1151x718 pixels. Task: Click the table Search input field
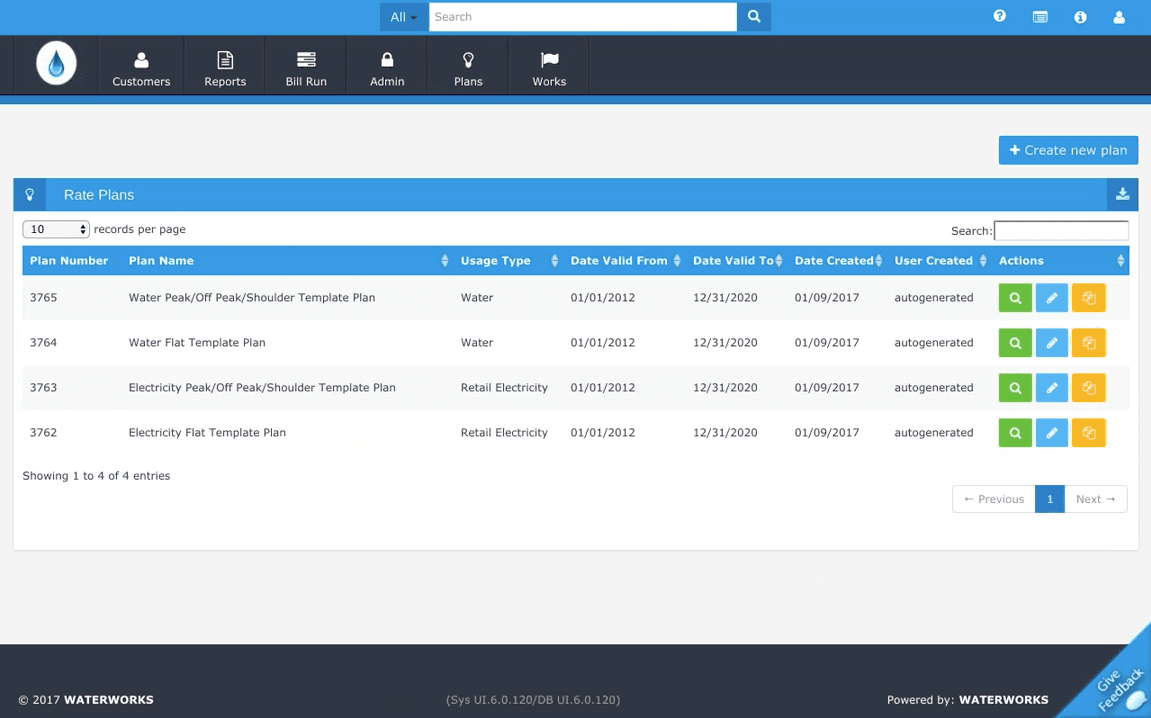pos(1061,231)
